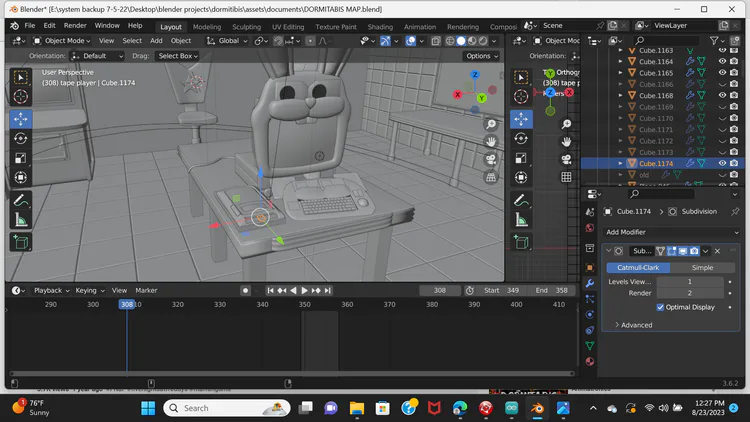Open Object Mode dropdown in User Perspective viewport
The height and width of the screenshot is (422, 750).
62,41
